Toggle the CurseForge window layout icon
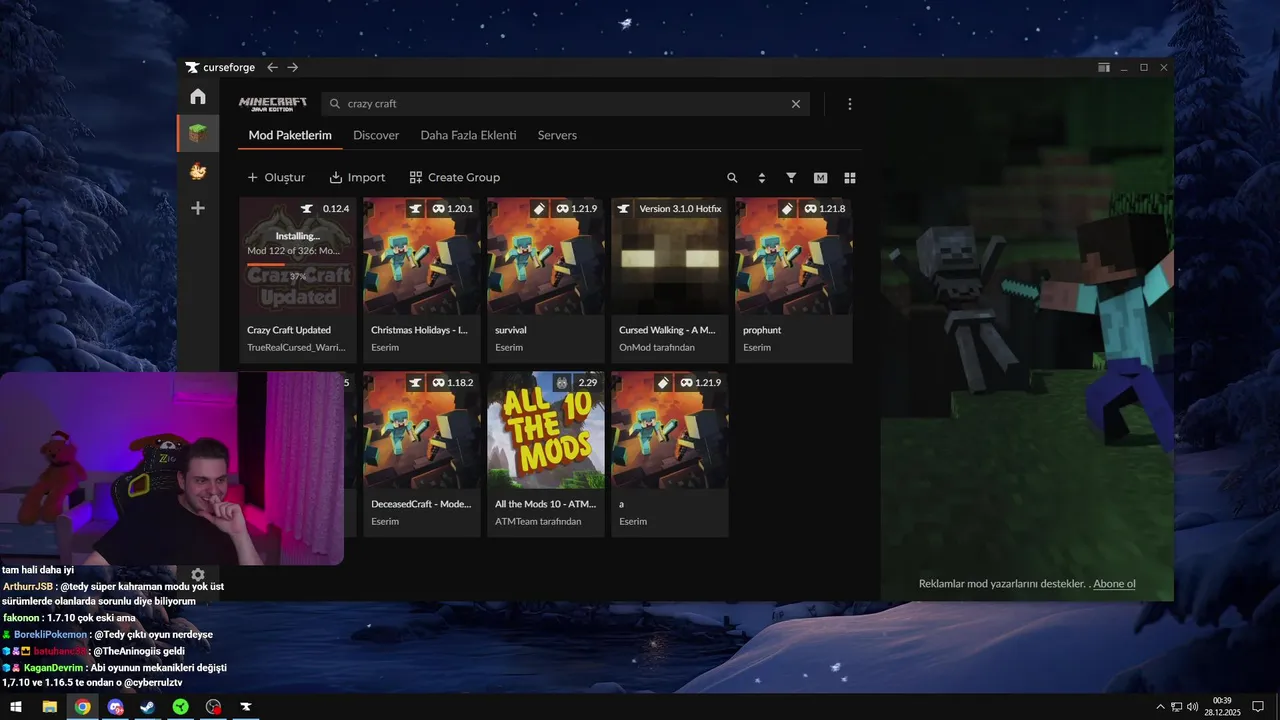This screenshot has height=720, width=1280. (x=1104, y=68)
